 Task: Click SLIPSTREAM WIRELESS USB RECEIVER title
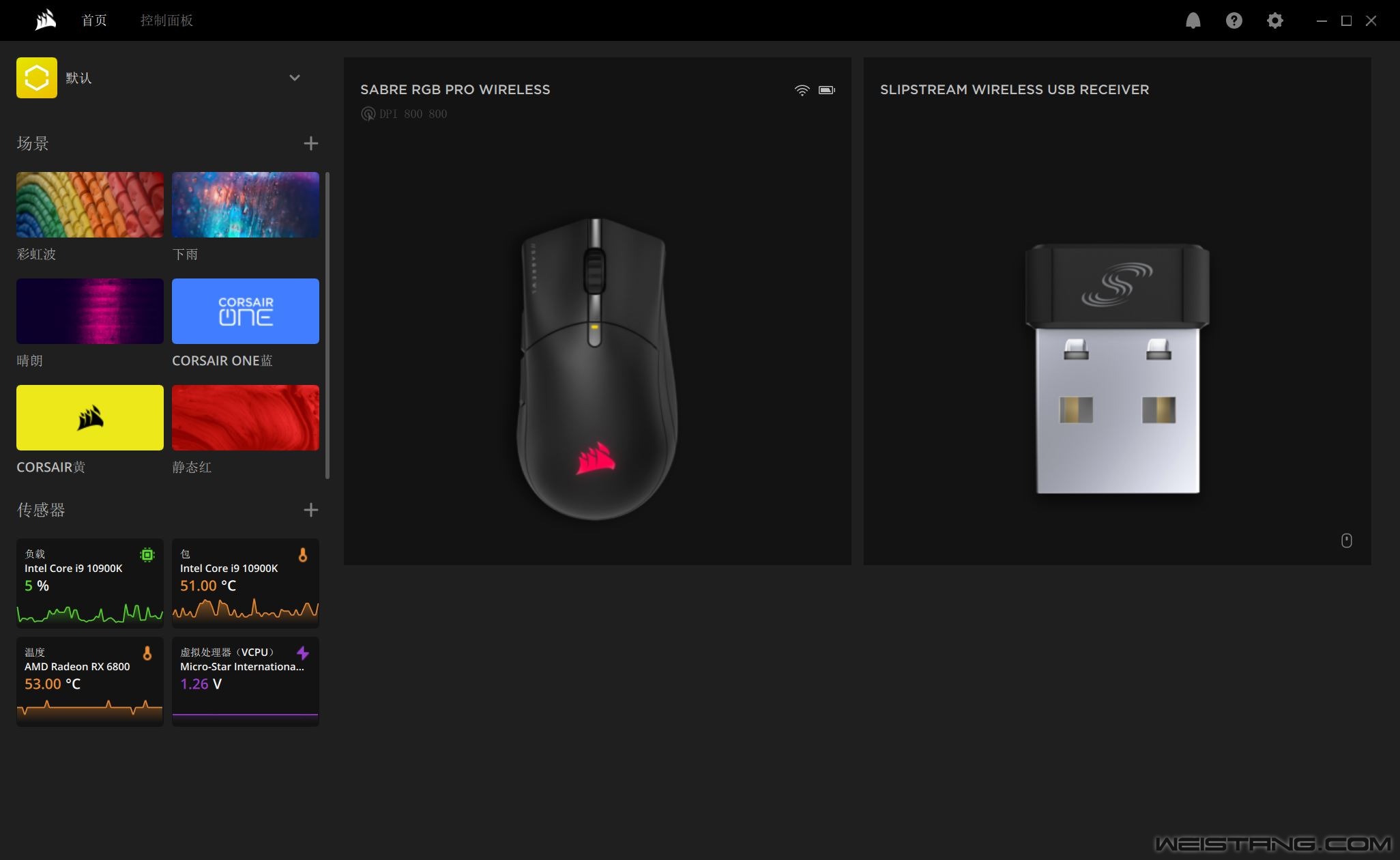pyautogui.click(x=1015, y=89)
